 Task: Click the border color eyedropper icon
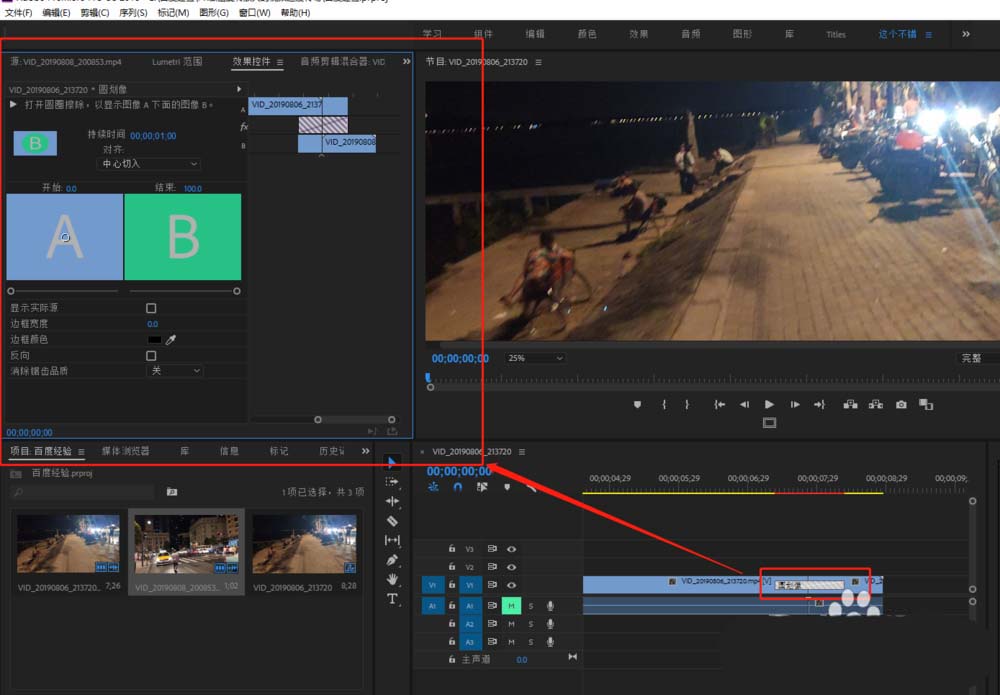[170, 340]
